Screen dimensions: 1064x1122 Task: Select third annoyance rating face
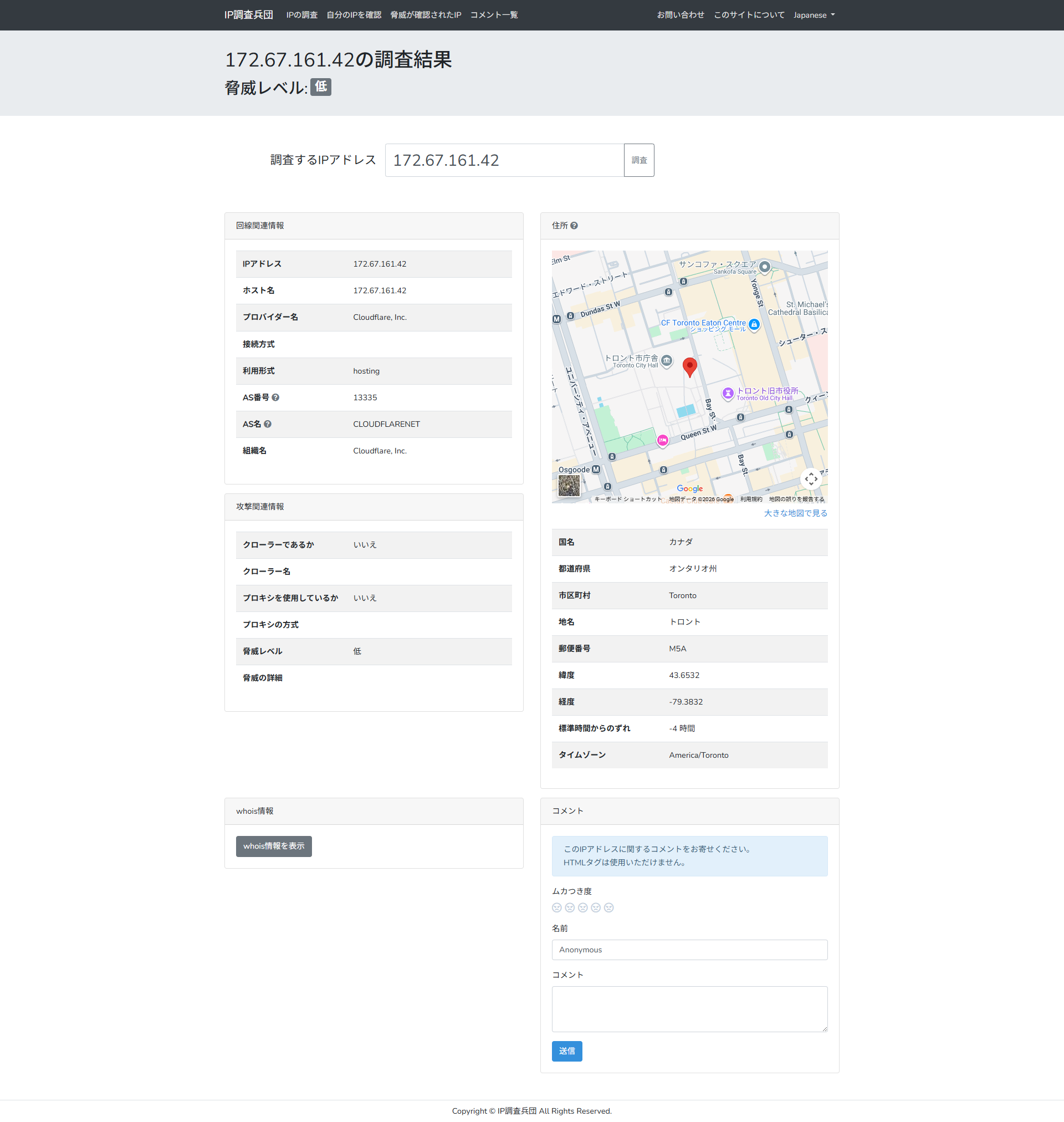[582, 907]
